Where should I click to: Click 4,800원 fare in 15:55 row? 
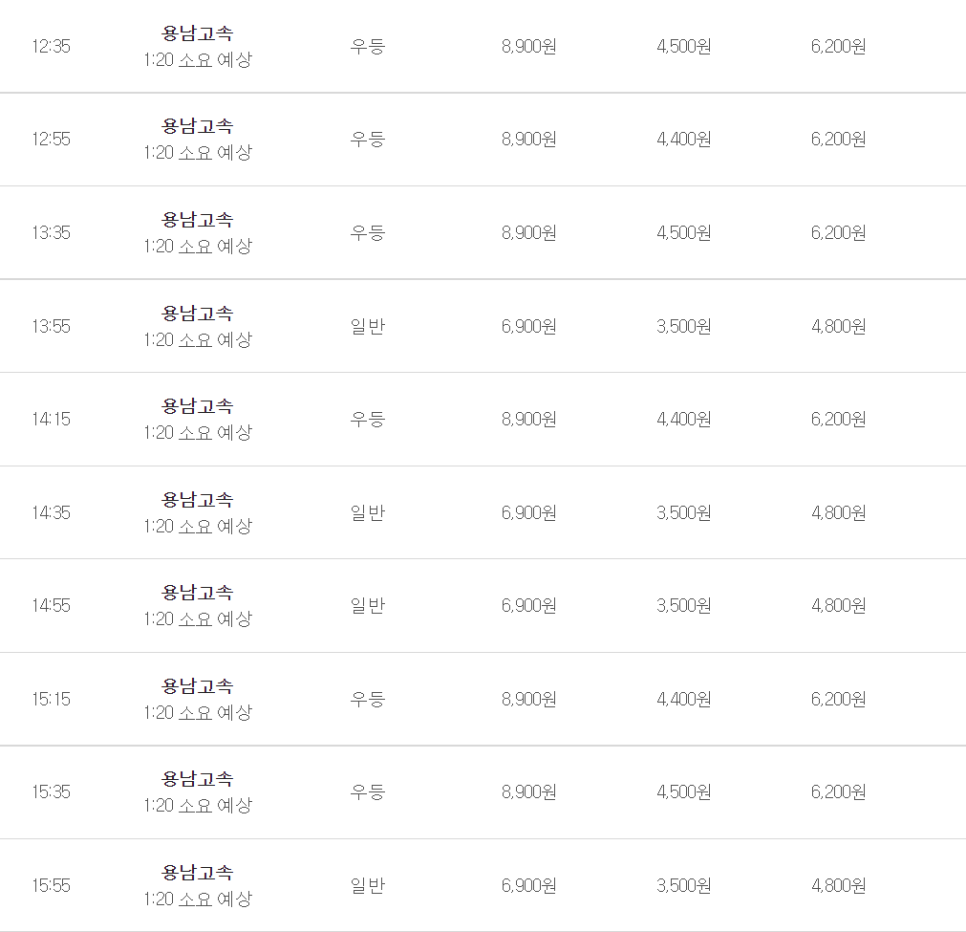tap(838, 886)
